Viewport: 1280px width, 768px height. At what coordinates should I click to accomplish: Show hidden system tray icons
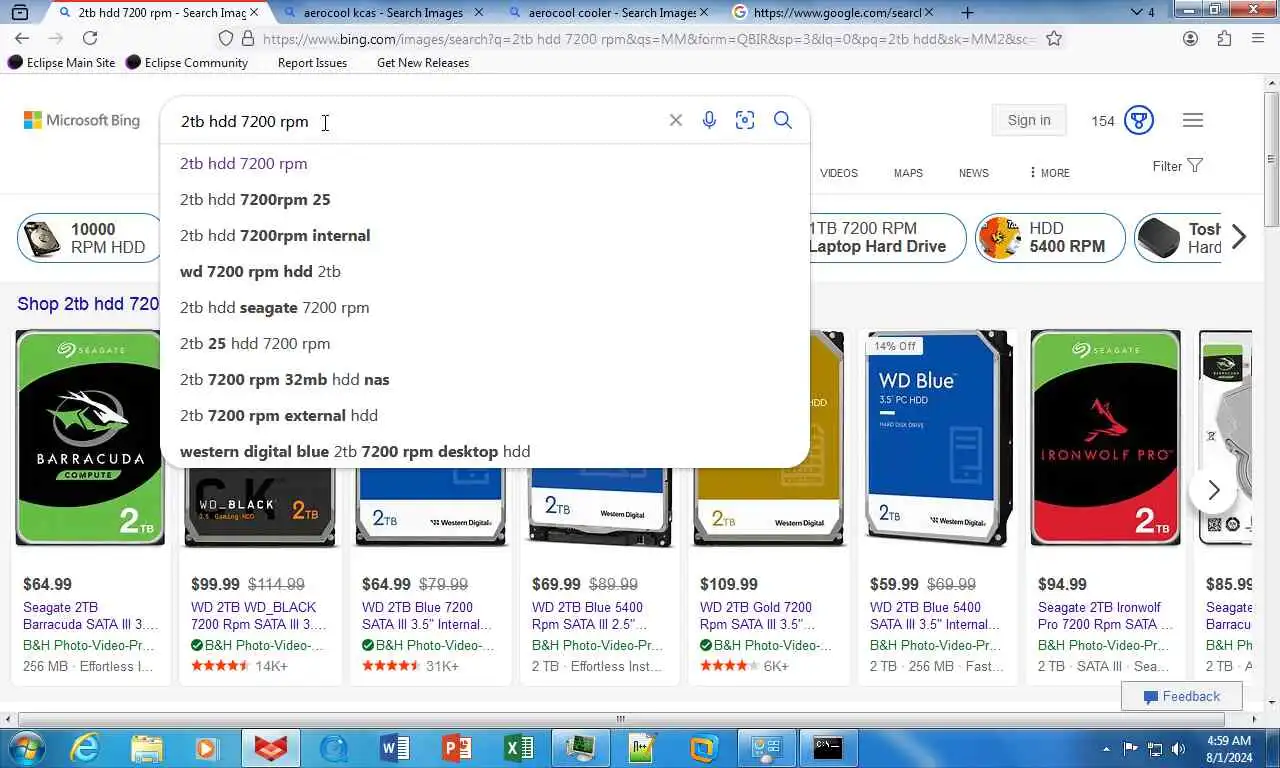(1107, 748)
